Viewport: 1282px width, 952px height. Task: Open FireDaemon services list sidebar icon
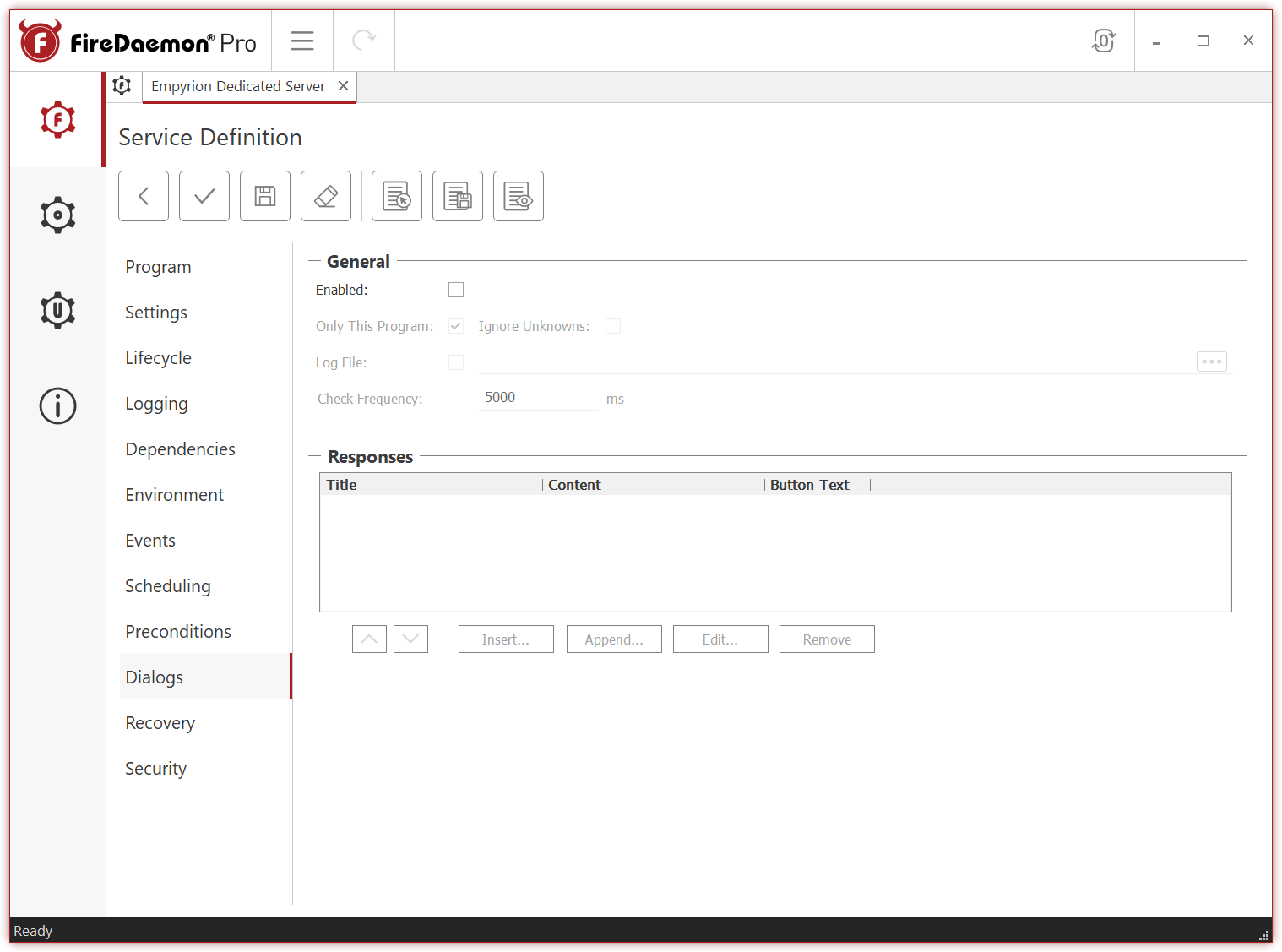tap(57, 120)
